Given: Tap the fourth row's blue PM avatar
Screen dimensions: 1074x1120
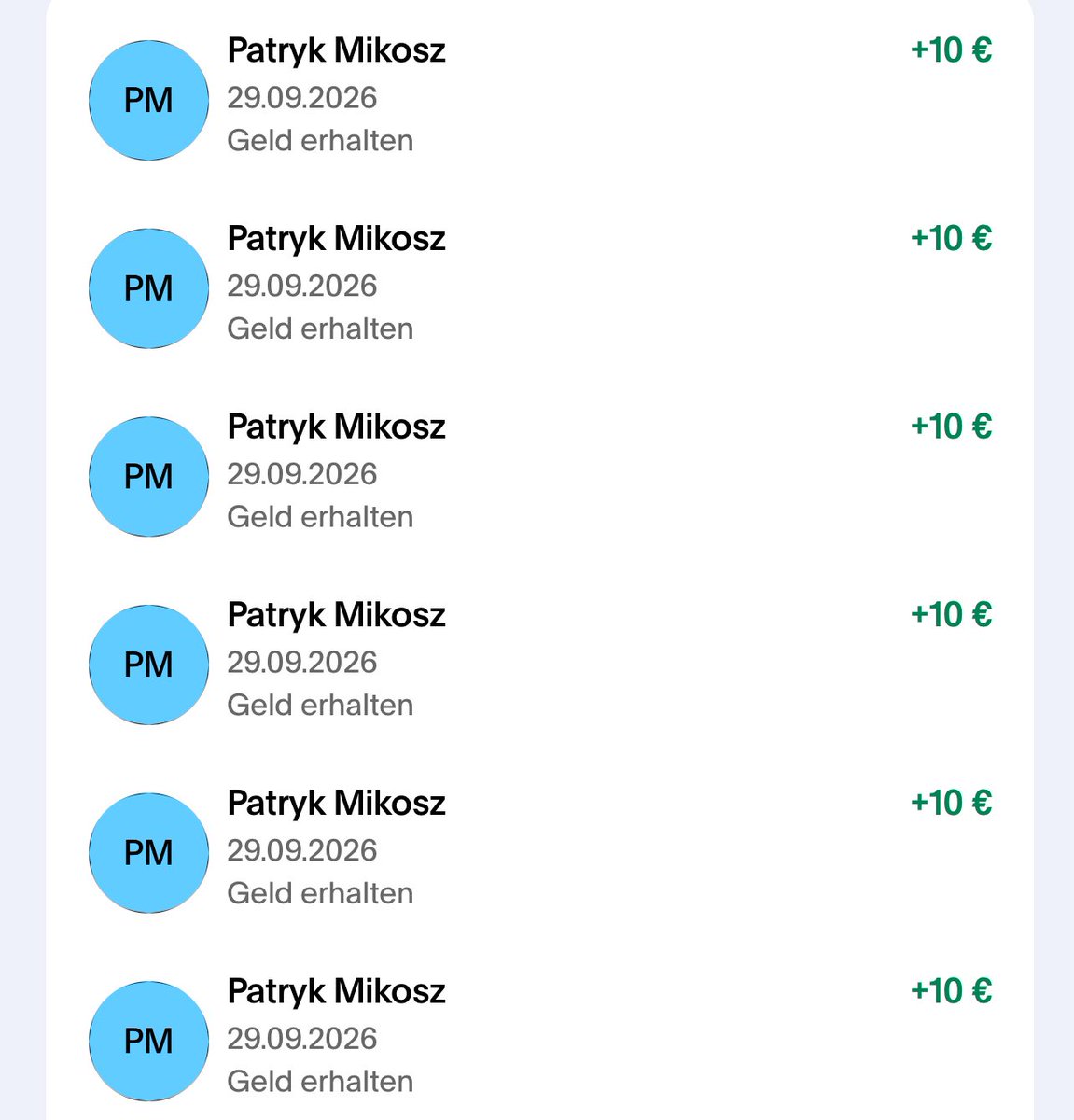Looking at the screenshot, I should pyautogui.click(x=148, y=665).
